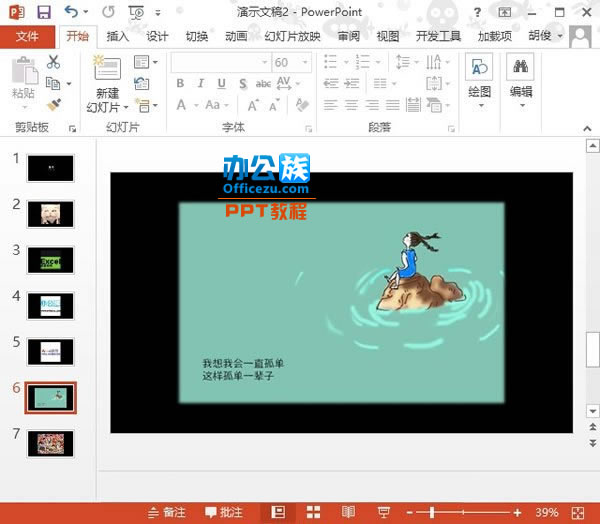Reset the slide layout icon
600x524 pixels.
point(142,83)
